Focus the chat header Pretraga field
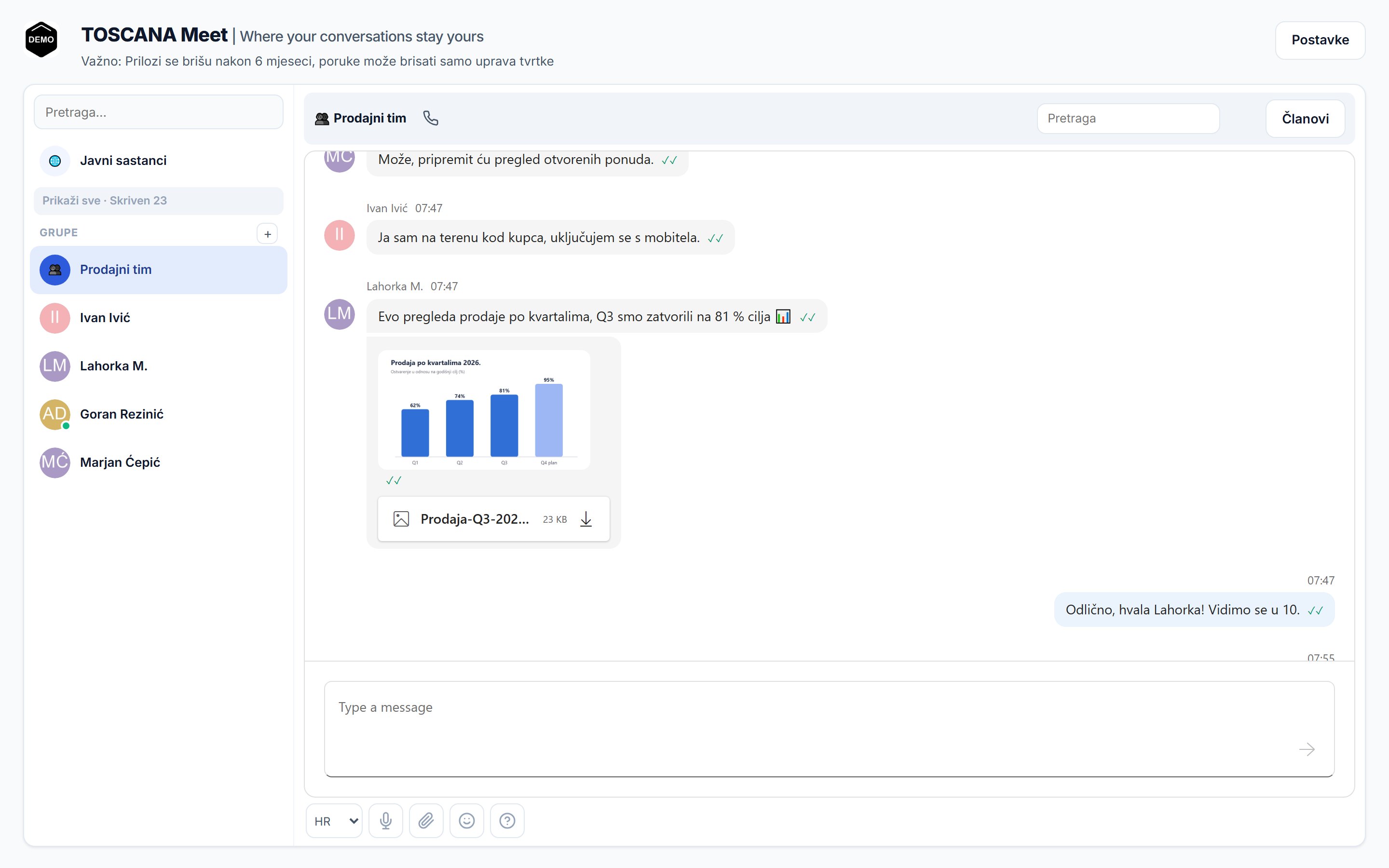The width and height of the screenshot is (1389, 868). [x=1128, y=119]
